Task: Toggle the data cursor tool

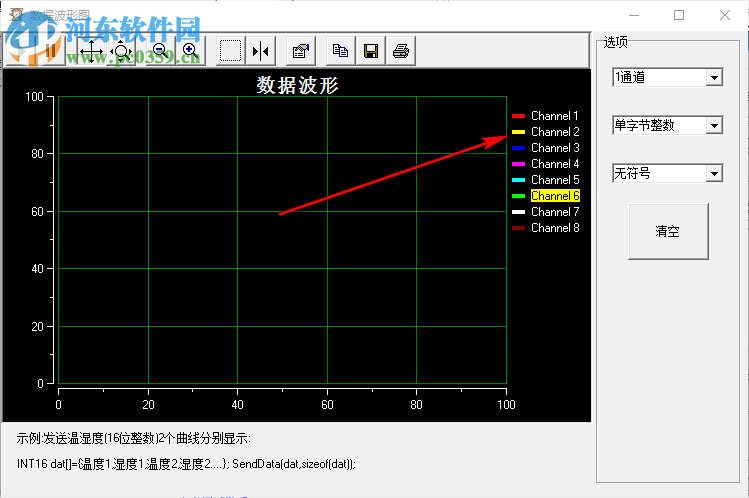Action: click(x=260, y=51)
